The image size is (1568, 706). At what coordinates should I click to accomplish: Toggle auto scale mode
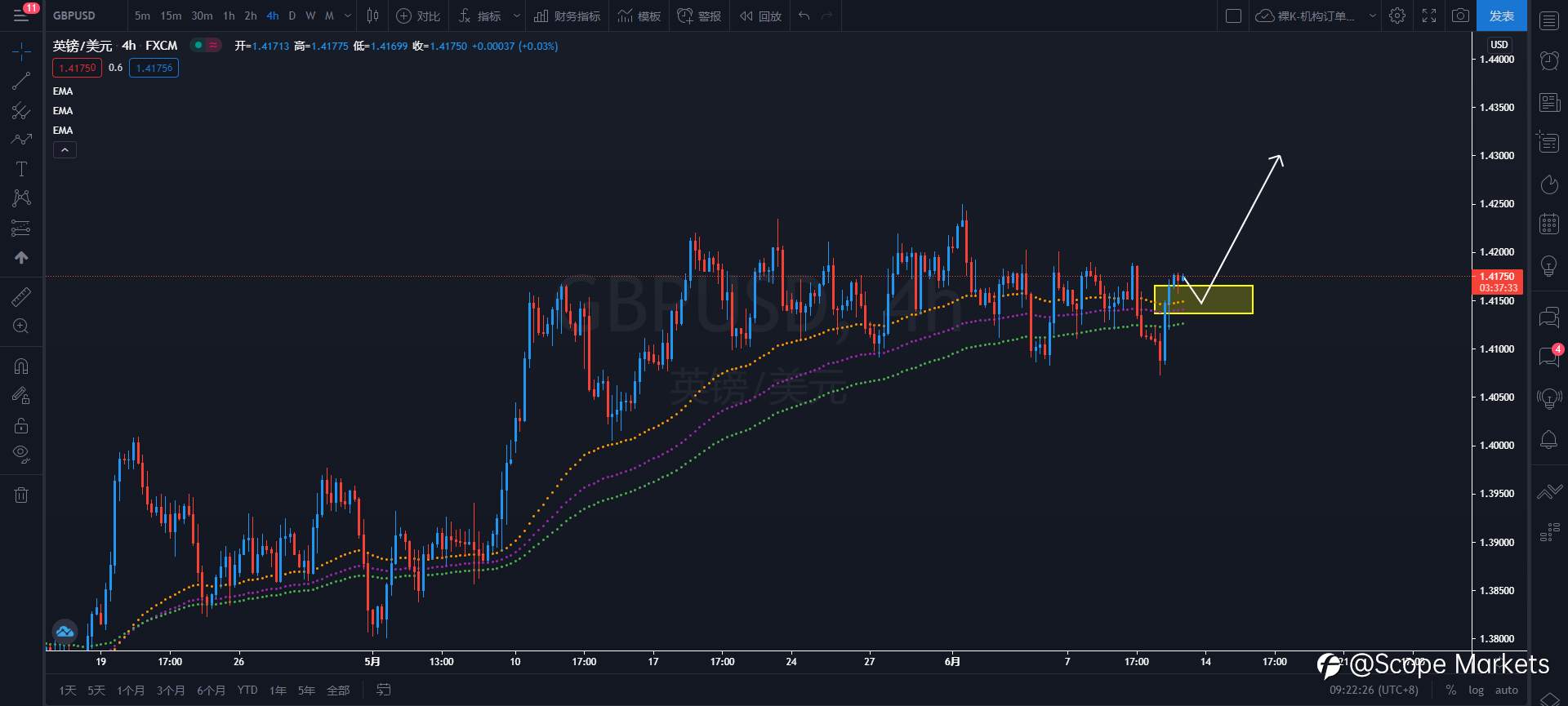(1507, 690)
